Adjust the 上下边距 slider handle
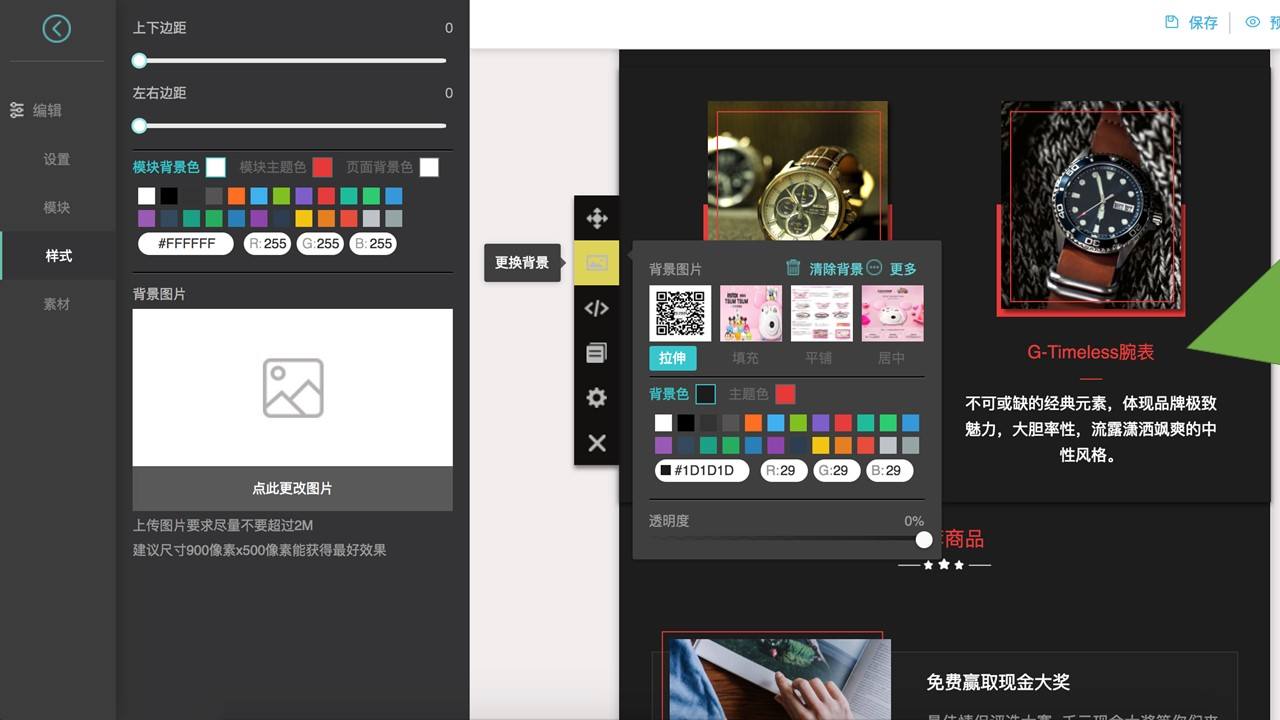 coord(140,61)
